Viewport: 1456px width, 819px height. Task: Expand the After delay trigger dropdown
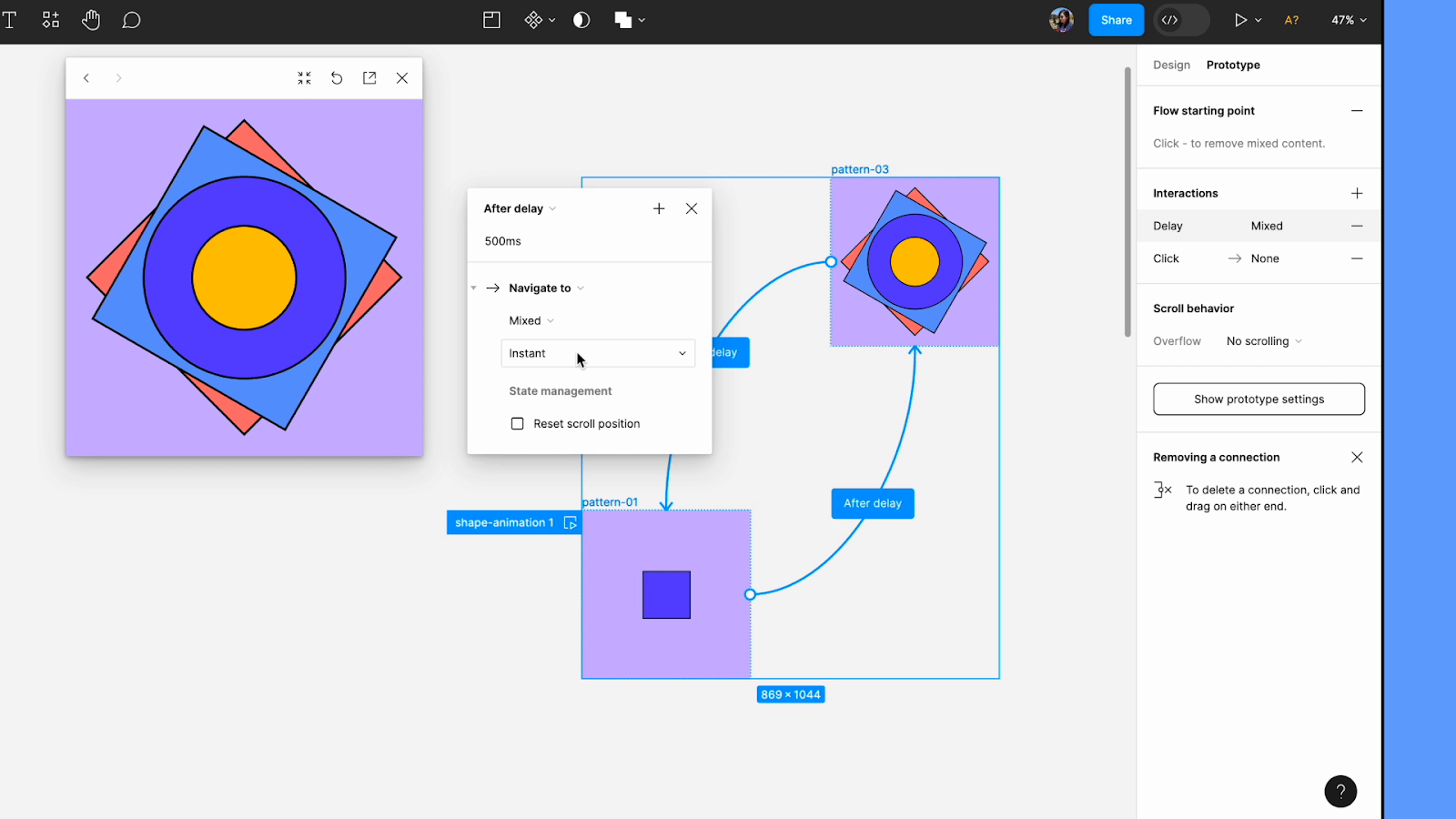(520, 208)
